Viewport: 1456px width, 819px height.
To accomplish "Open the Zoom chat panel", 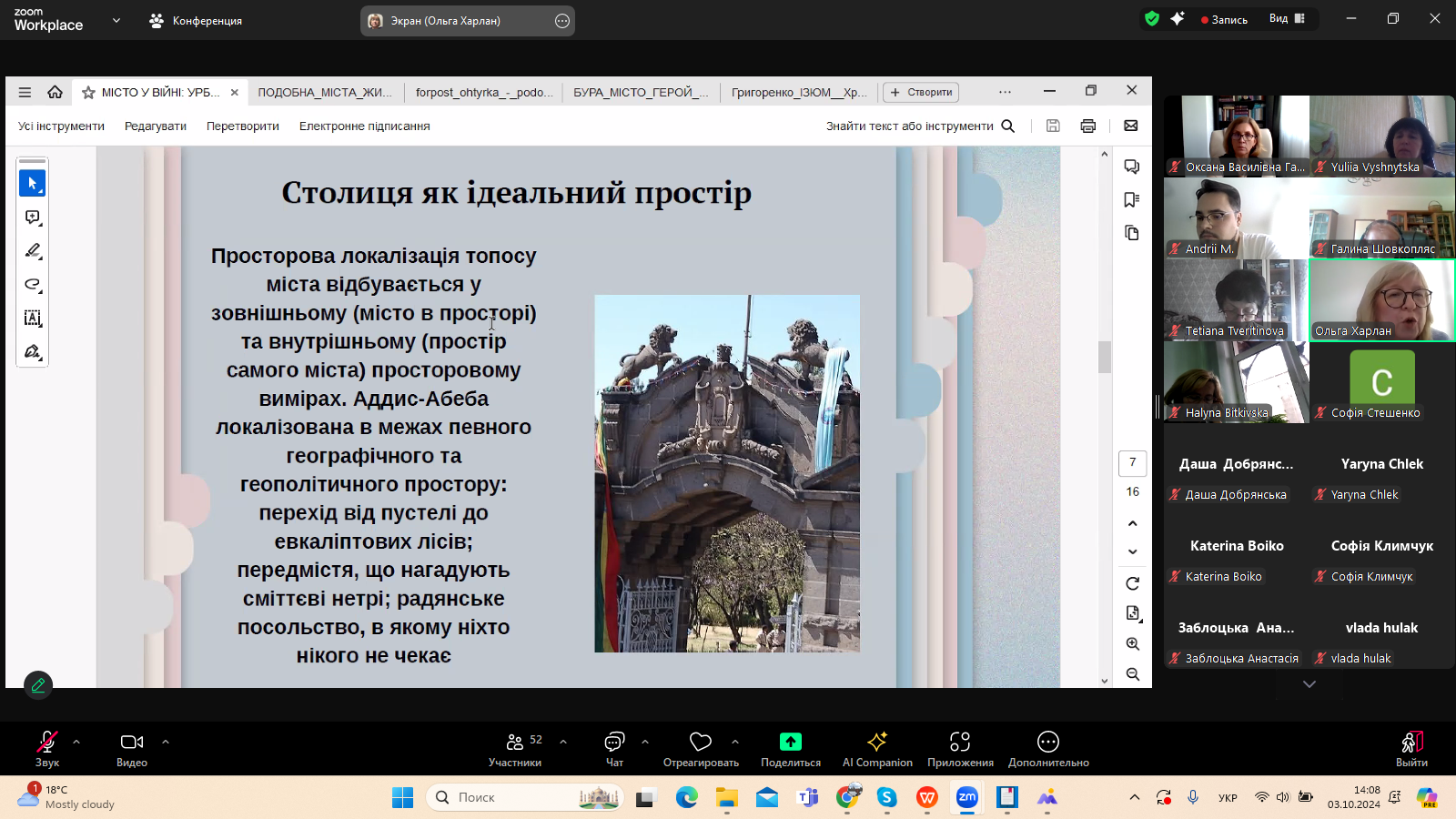I will point(614,749).
